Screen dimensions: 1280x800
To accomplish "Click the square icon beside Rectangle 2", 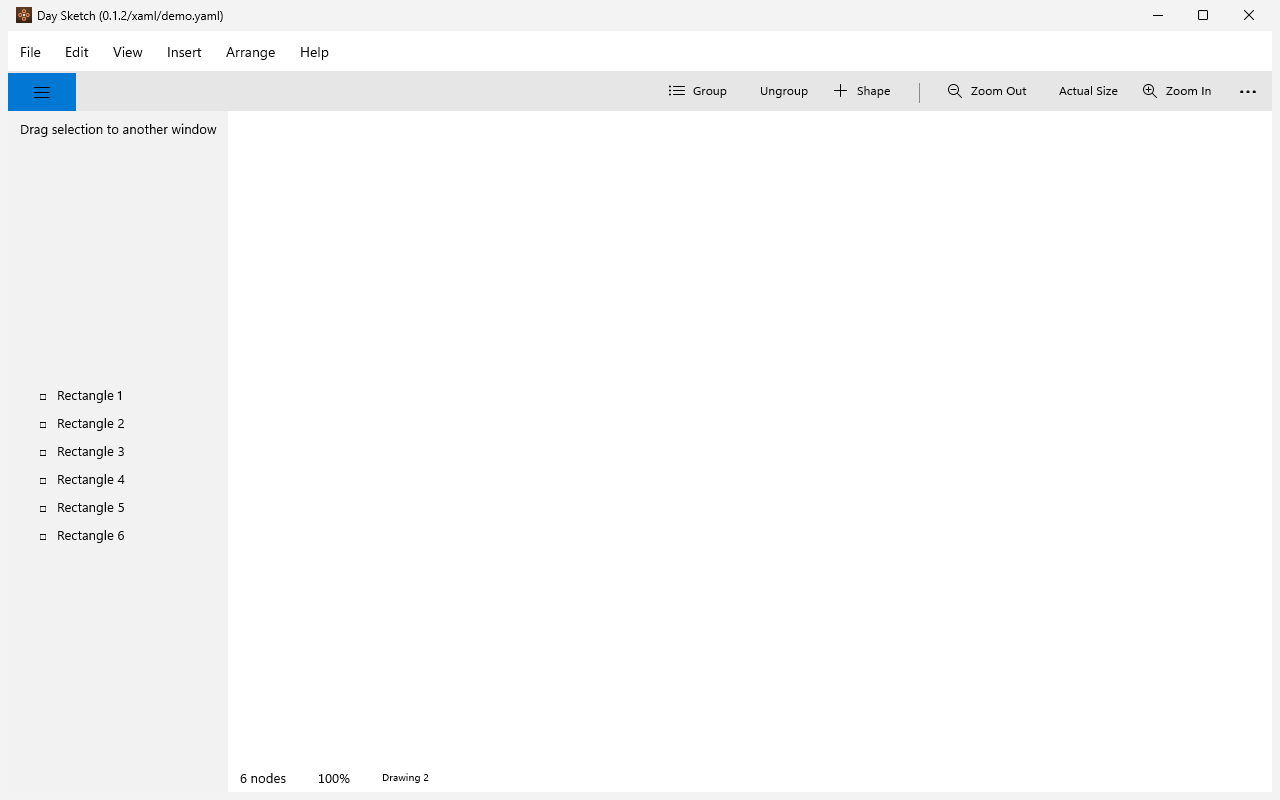I will click(x=43, y=425).
